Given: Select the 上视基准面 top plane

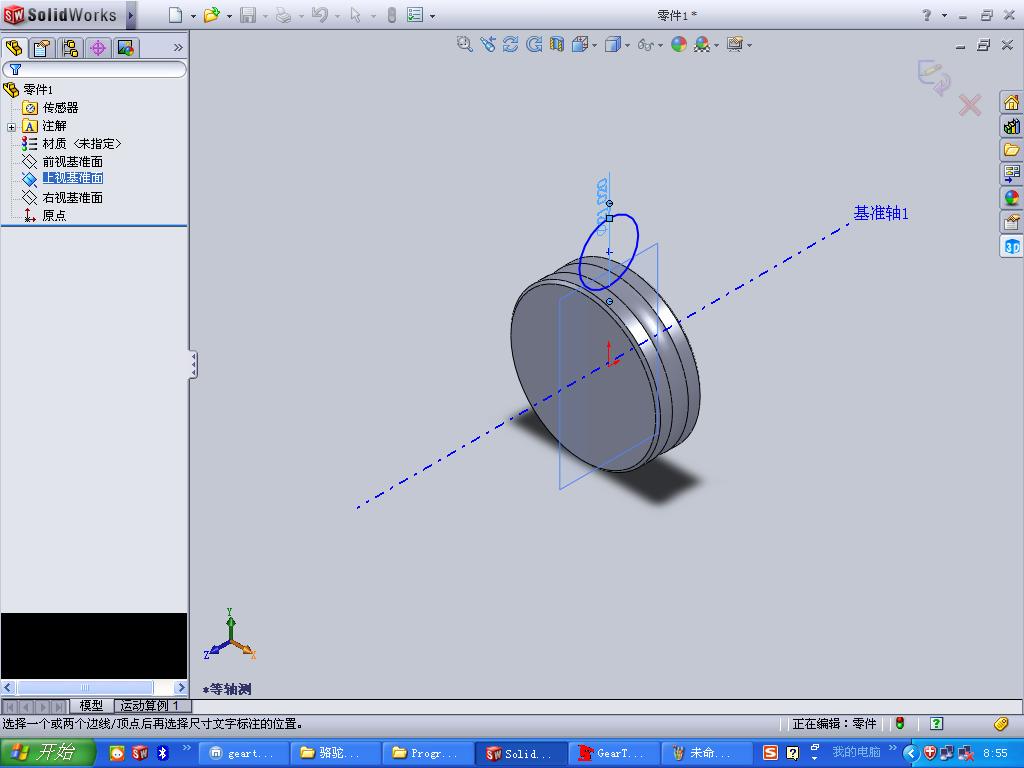Looking at the screenshot, I should point(72,178).
